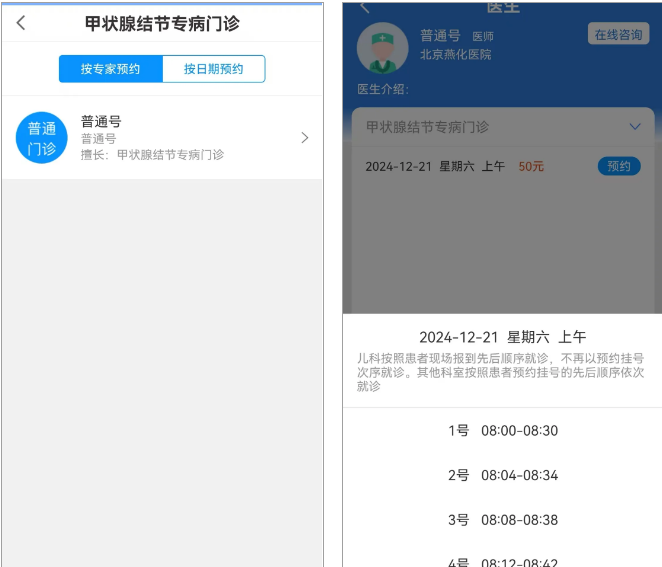The width and height of the screenshot is (662, 567).
Task: Tap the time sheet header 2024-12-21 星期六 上午
Action: point(502,337)
